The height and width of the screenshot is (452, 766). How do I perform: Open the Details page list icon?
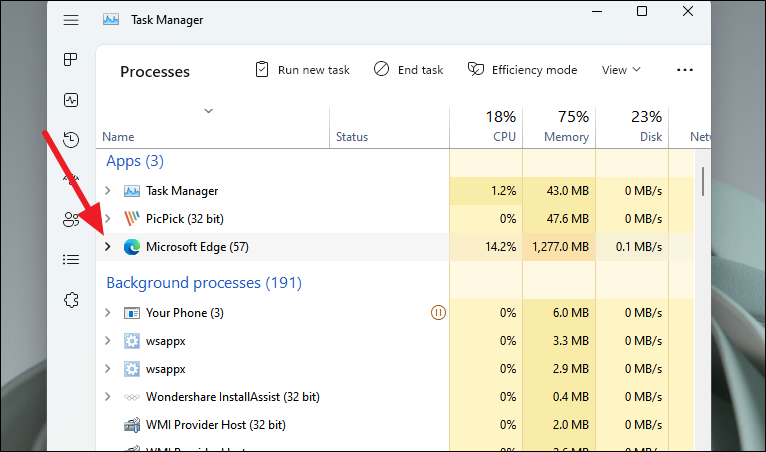click(x=70, y=260)
